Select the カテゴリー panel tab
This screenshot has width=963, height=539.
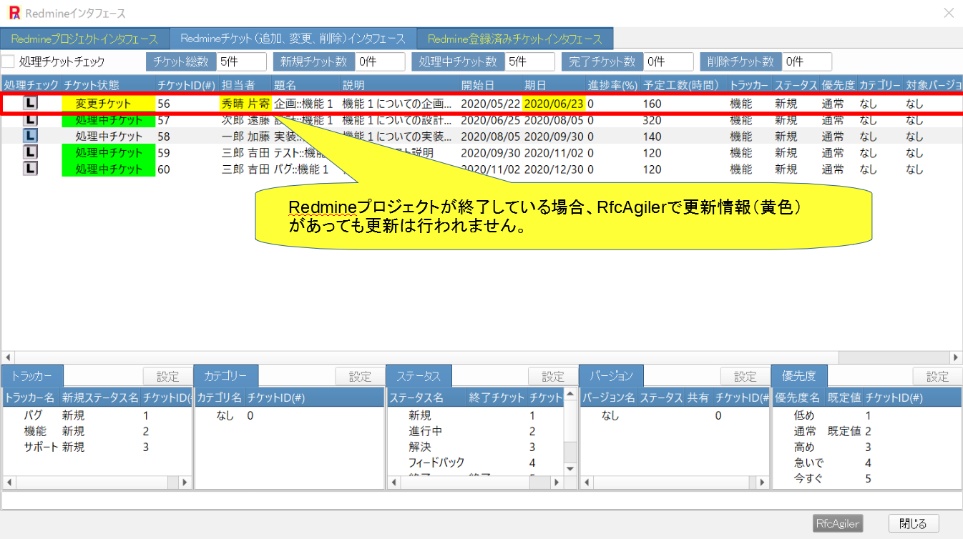click(225, 376)
